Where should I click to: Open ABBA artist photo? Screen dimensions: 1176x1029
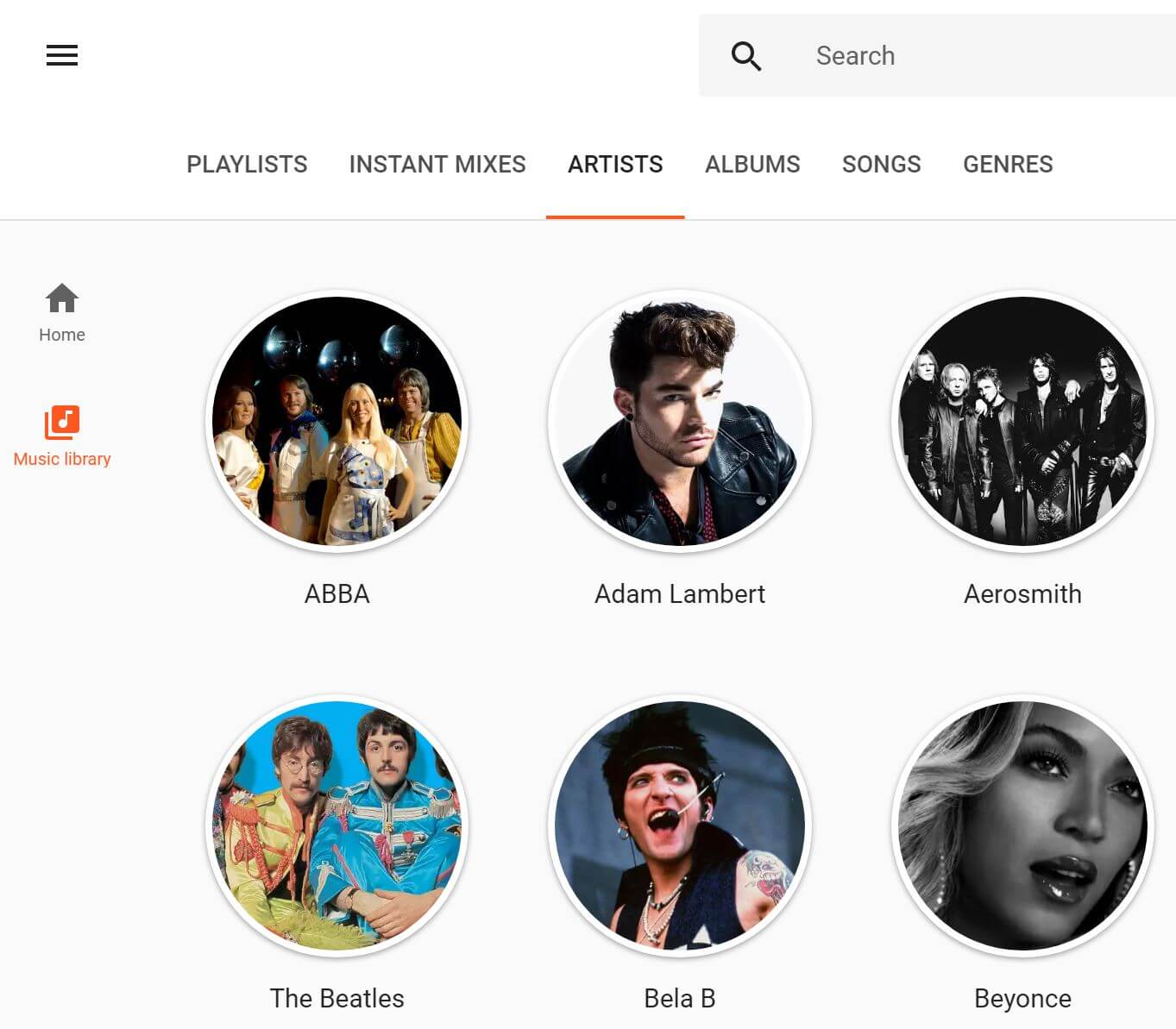coord(337,421)
